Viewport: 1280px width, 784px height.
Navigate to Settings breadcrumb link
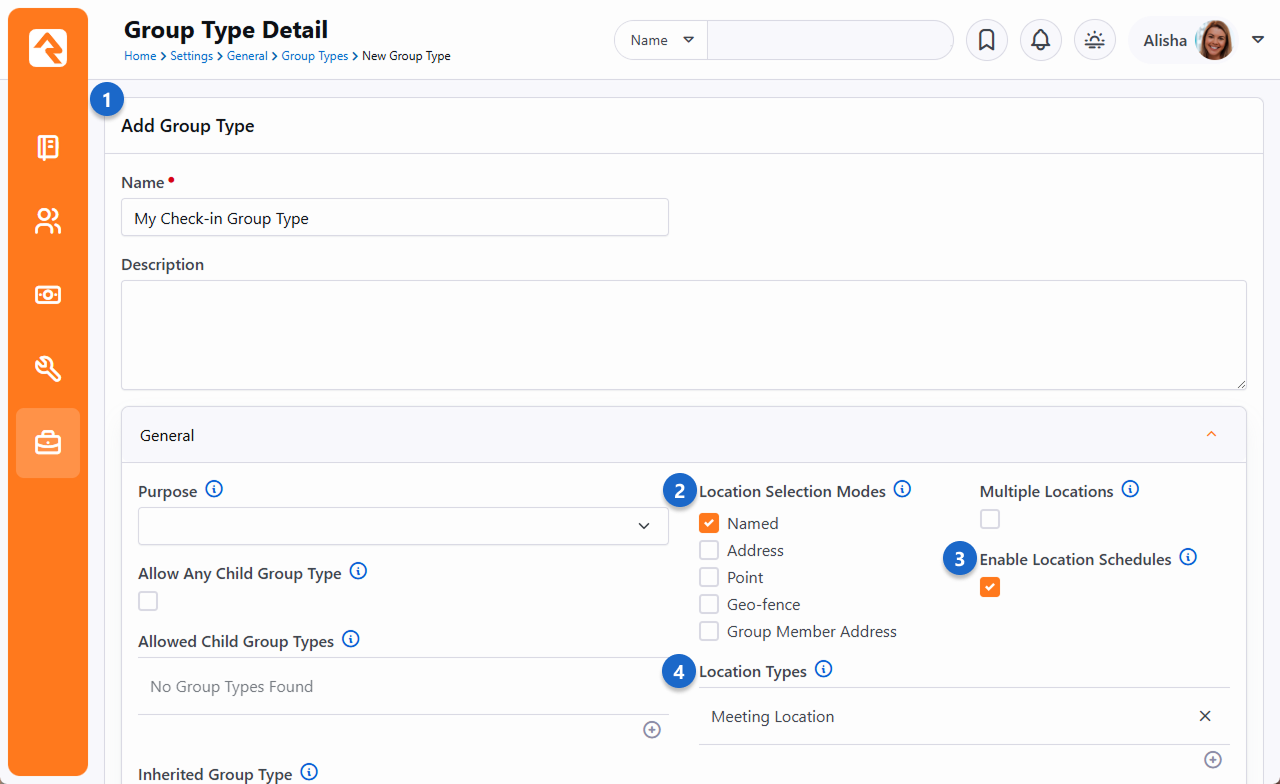(191, 56)
